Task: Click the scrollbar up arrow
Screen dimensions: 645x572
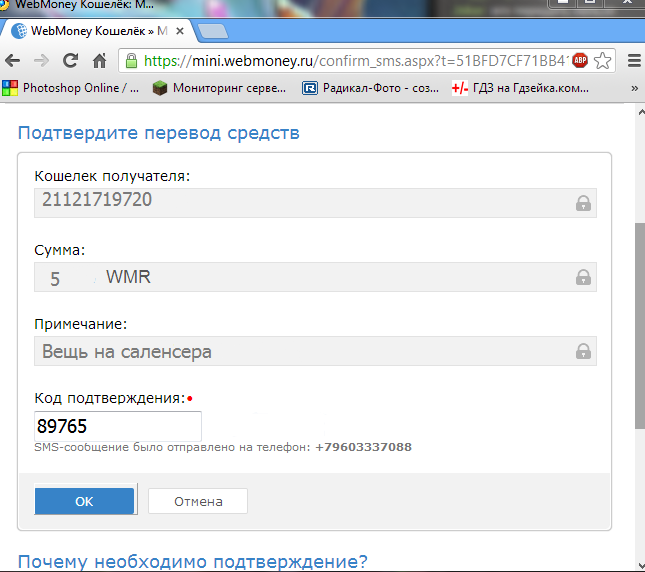Action: pyautogui.click(x=640, y=112)
